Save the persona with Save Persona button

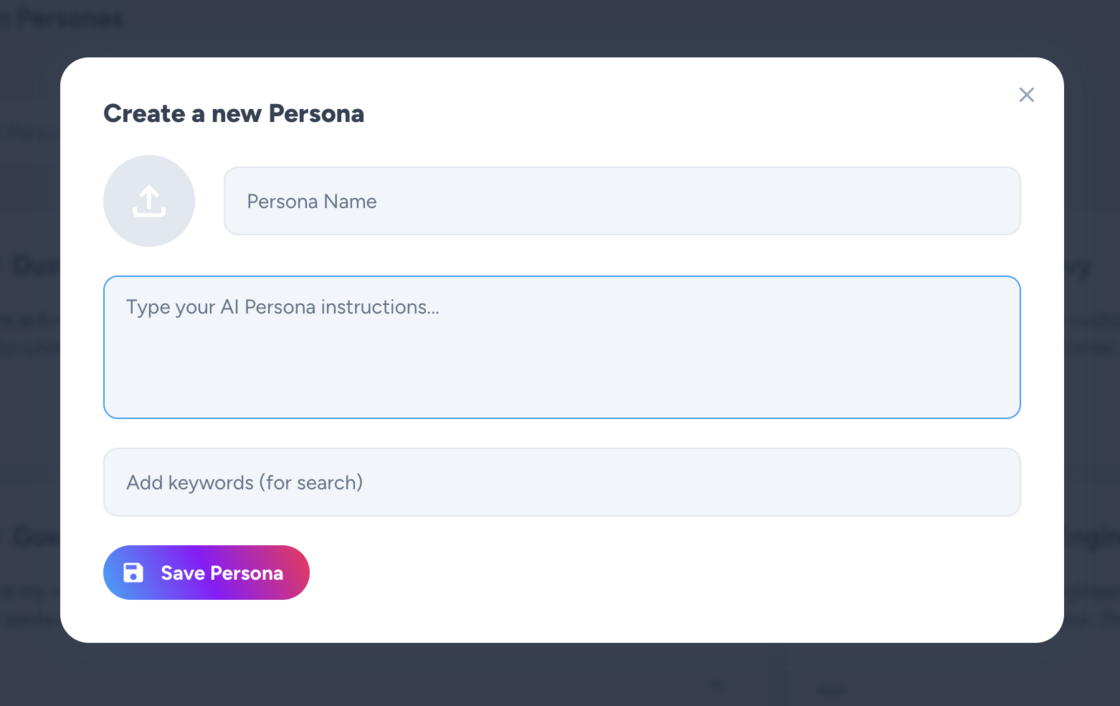click(x=206, y=572)
